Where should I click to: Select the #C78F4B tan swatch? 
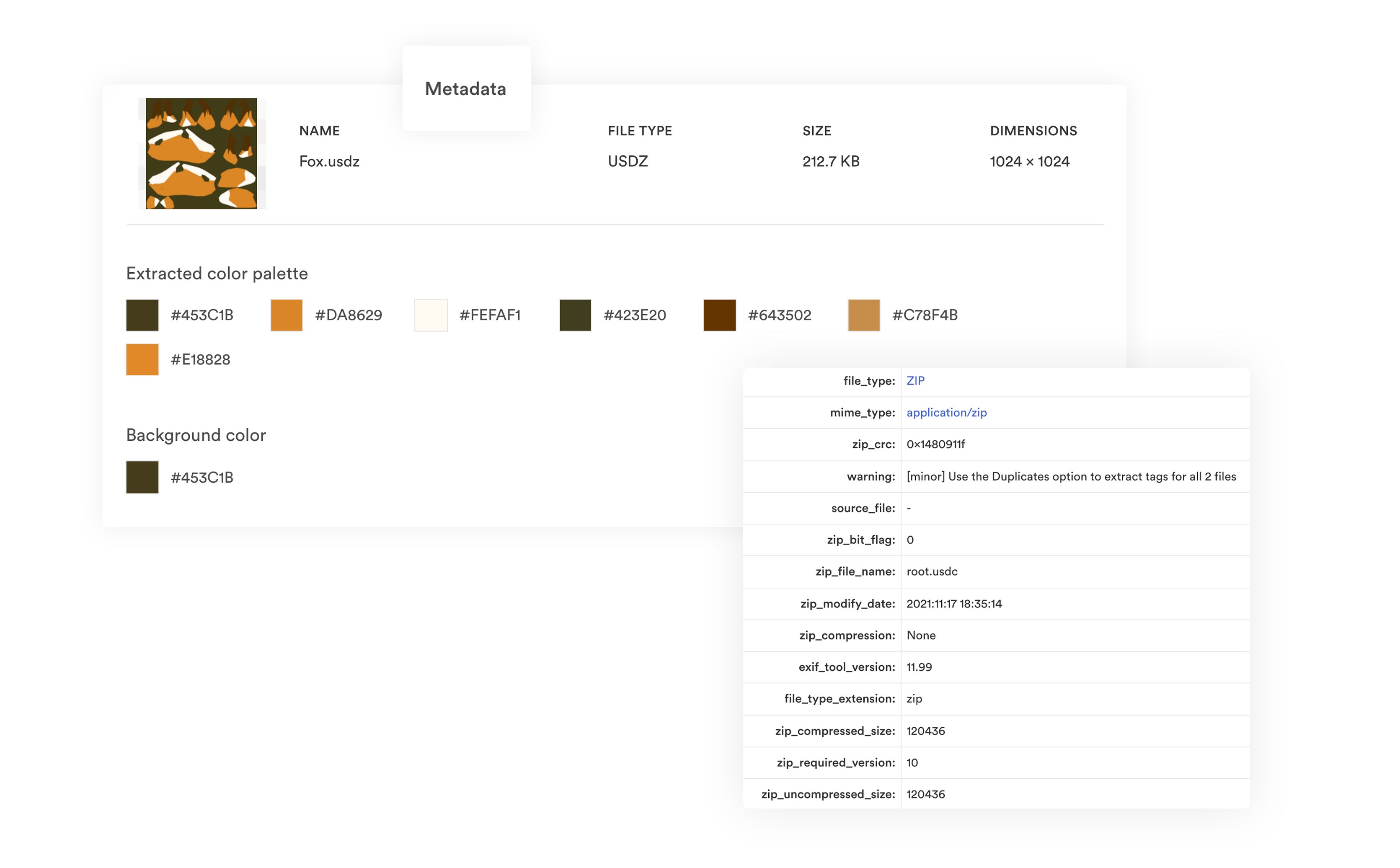(864, 315)
